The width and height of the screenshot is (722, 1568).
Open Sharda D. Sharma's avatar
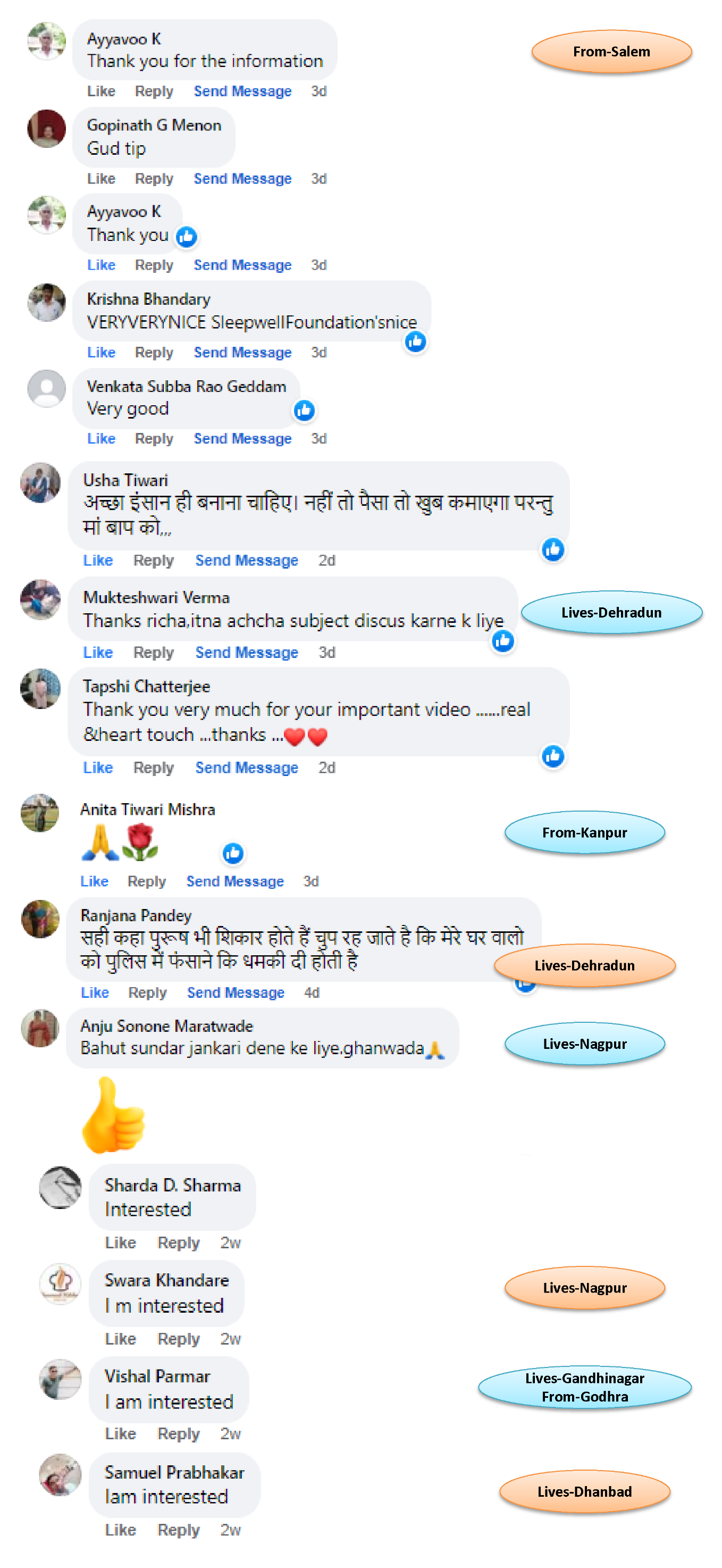point(60,1187)
